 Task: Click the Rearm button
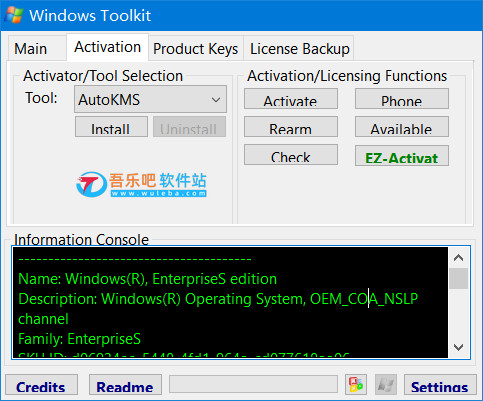pos(291,127)
